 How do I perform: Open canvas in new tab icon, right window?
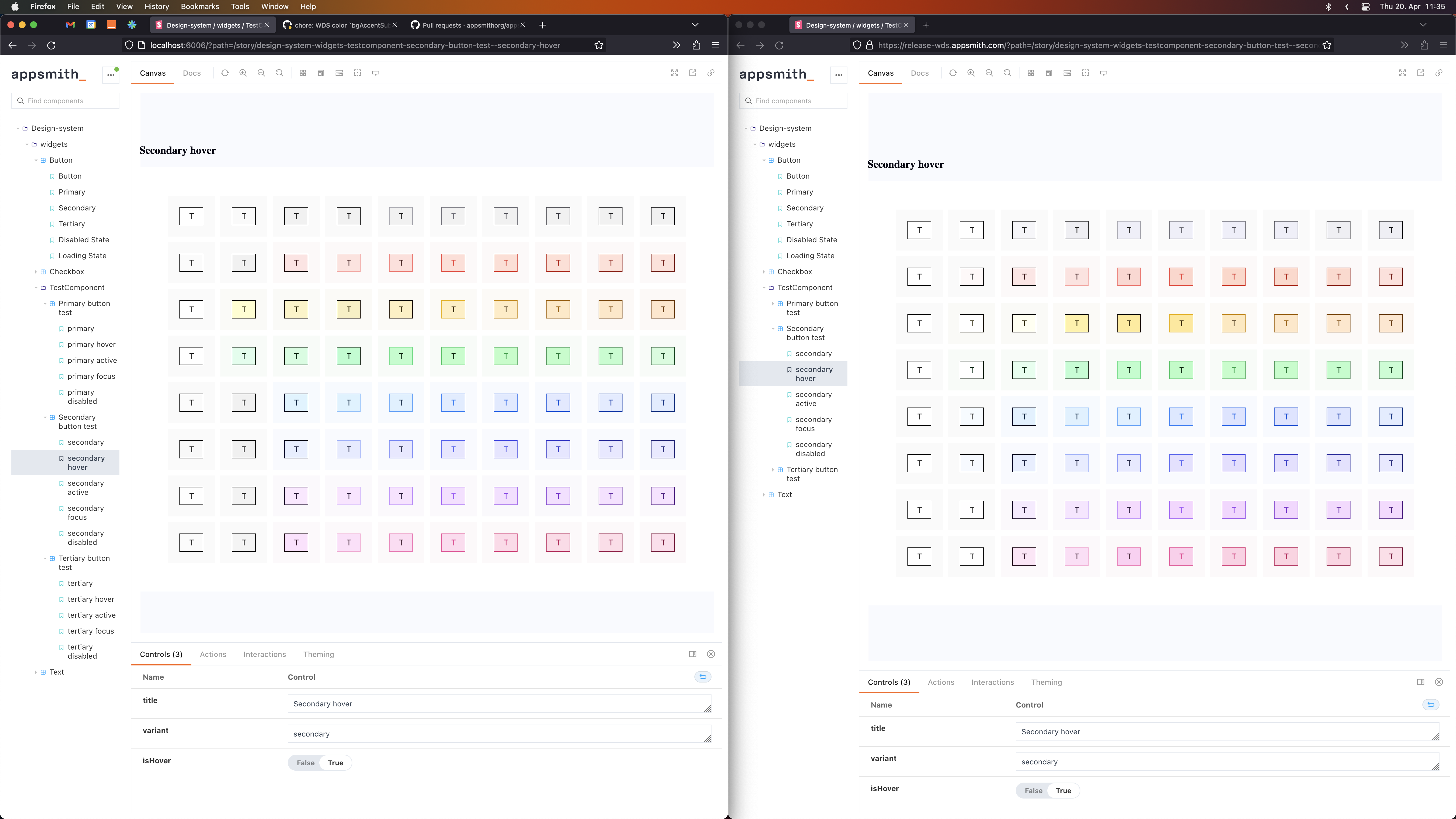click(x=1420, y=73)
